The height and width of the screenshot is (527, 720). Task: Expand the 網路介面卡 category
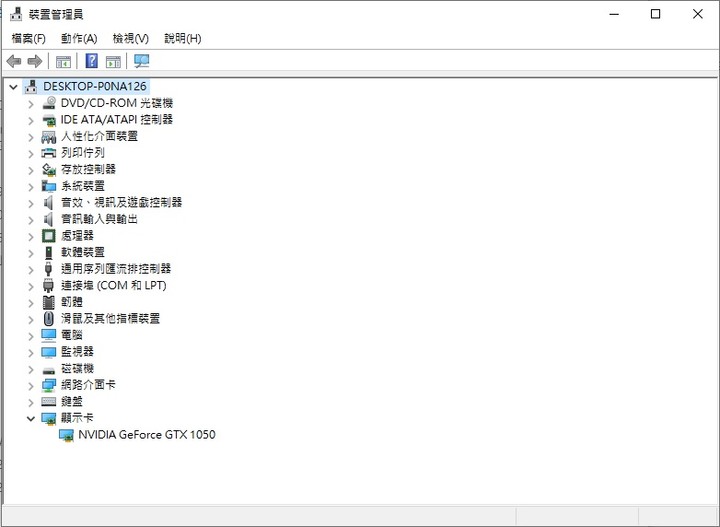[x=31, y=386]
